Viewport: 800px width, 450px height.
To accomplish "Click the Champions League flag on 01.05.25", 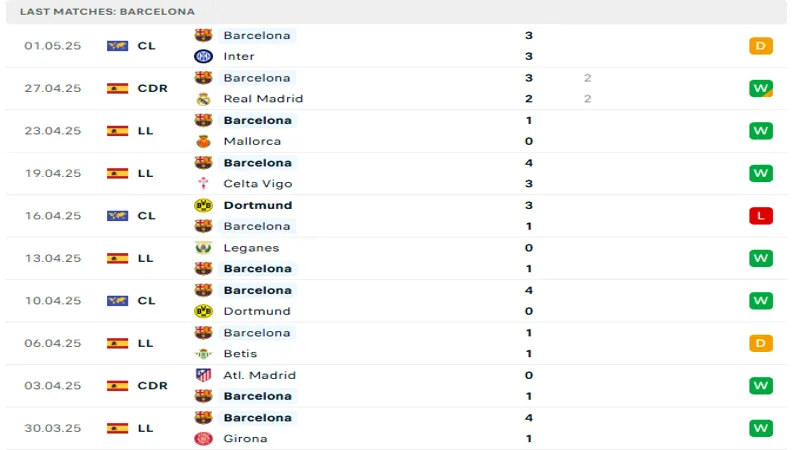I will coord(118,46).
